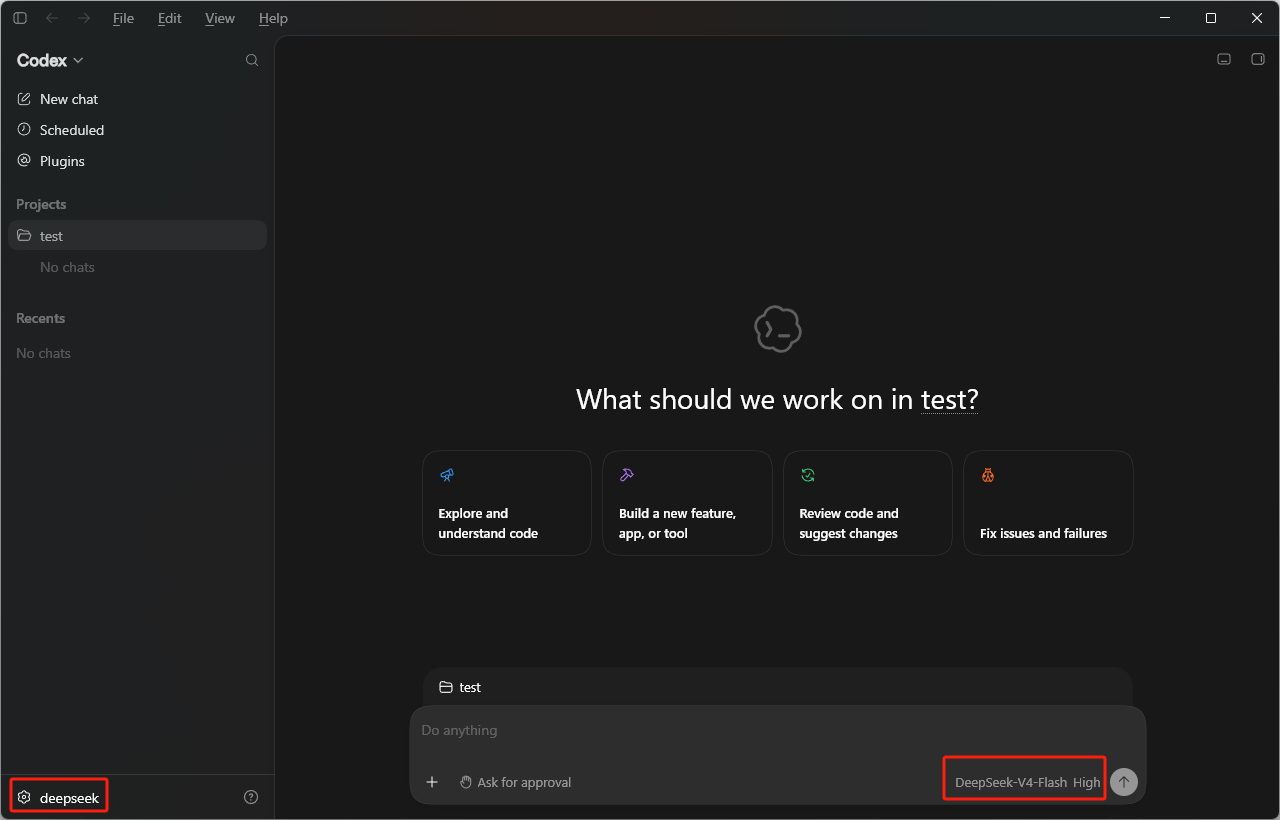Choose the Review code and suggest changes card
The height and width of the screenshot is (820, 1280).
868,503
